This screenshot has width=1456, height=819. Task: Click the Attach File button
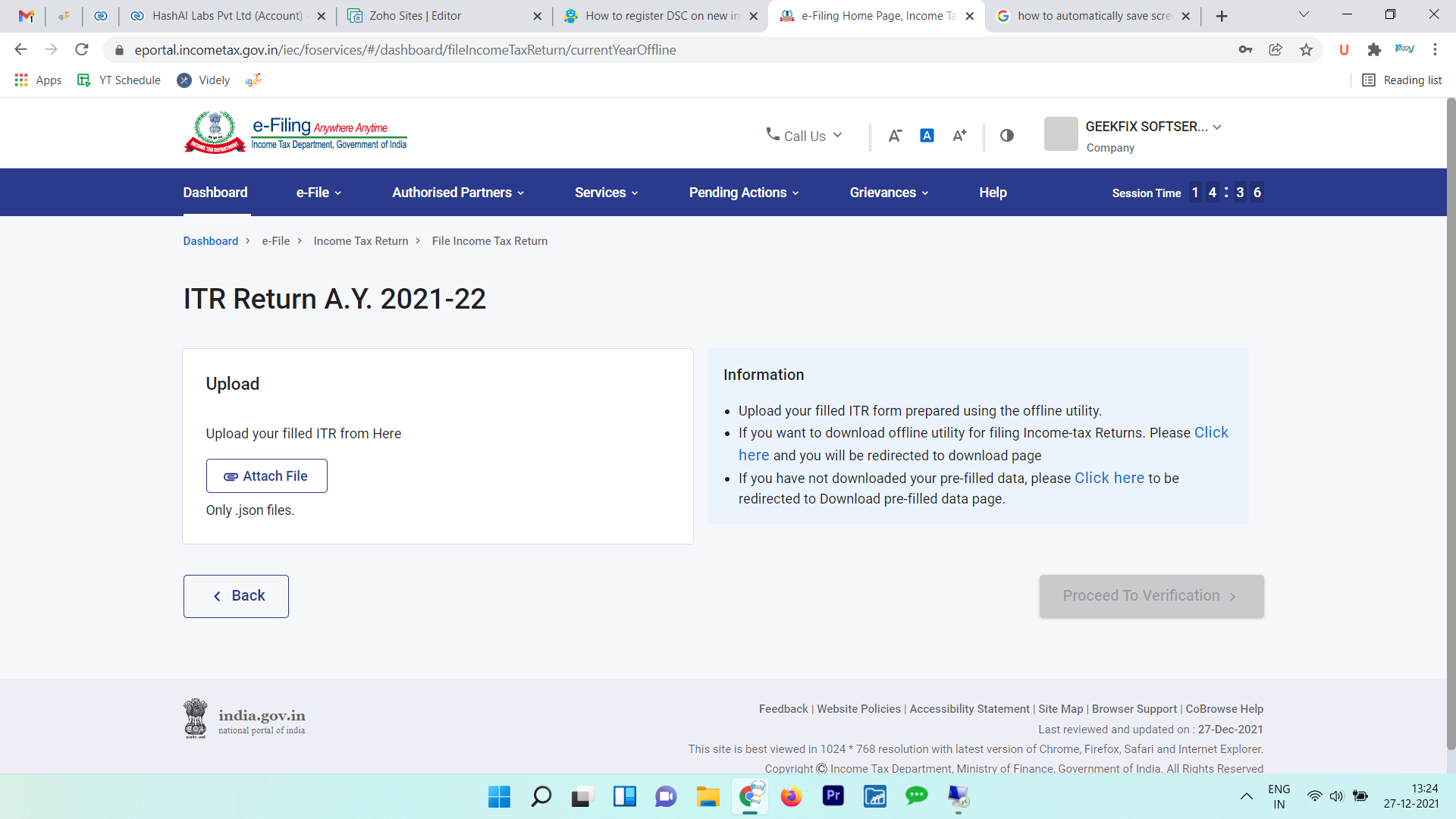coord(267,476)
